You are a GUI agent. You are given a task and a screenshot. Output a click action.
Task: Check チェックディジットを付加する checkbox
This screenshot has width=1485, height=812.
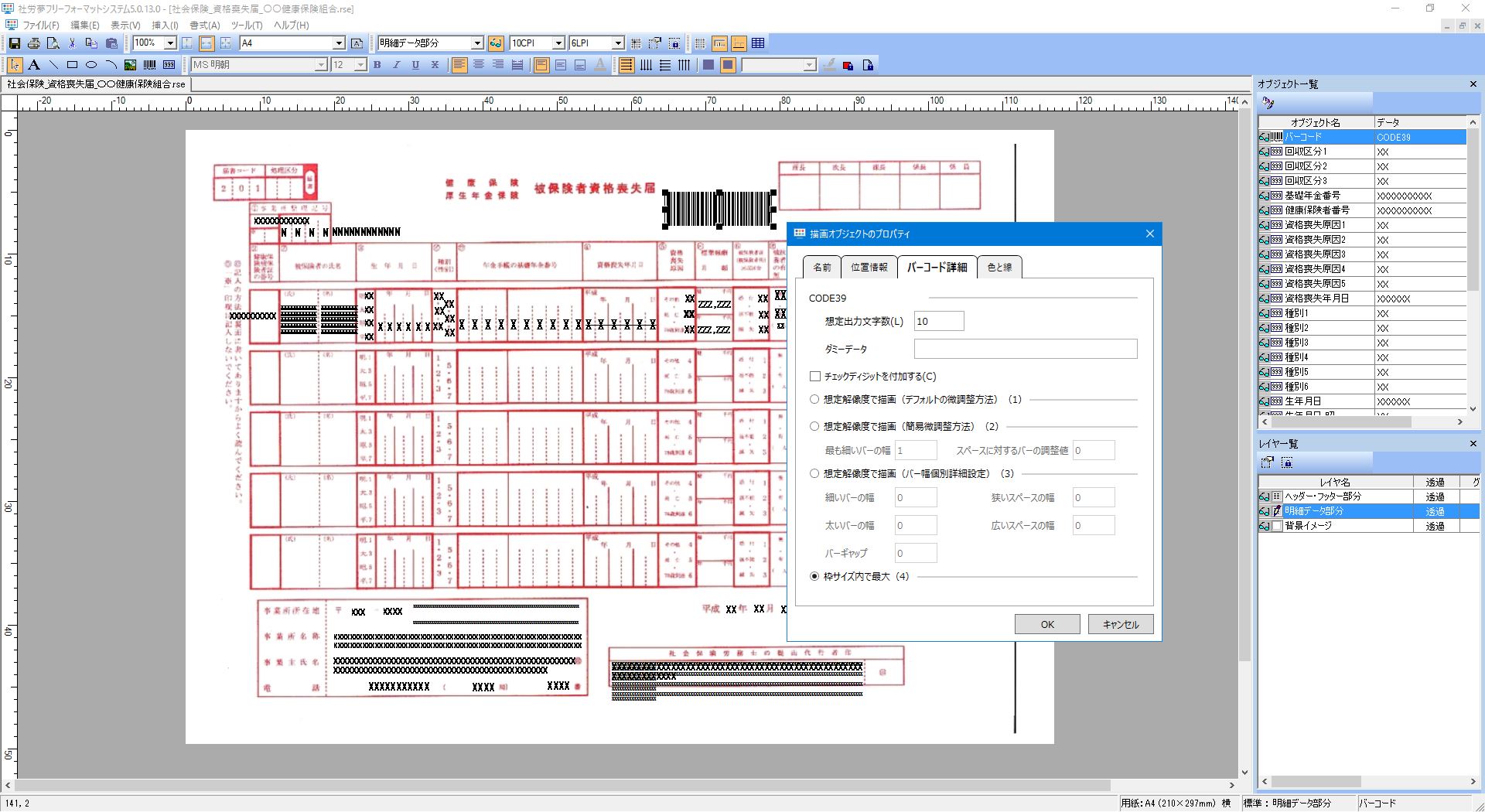point(814,377)
